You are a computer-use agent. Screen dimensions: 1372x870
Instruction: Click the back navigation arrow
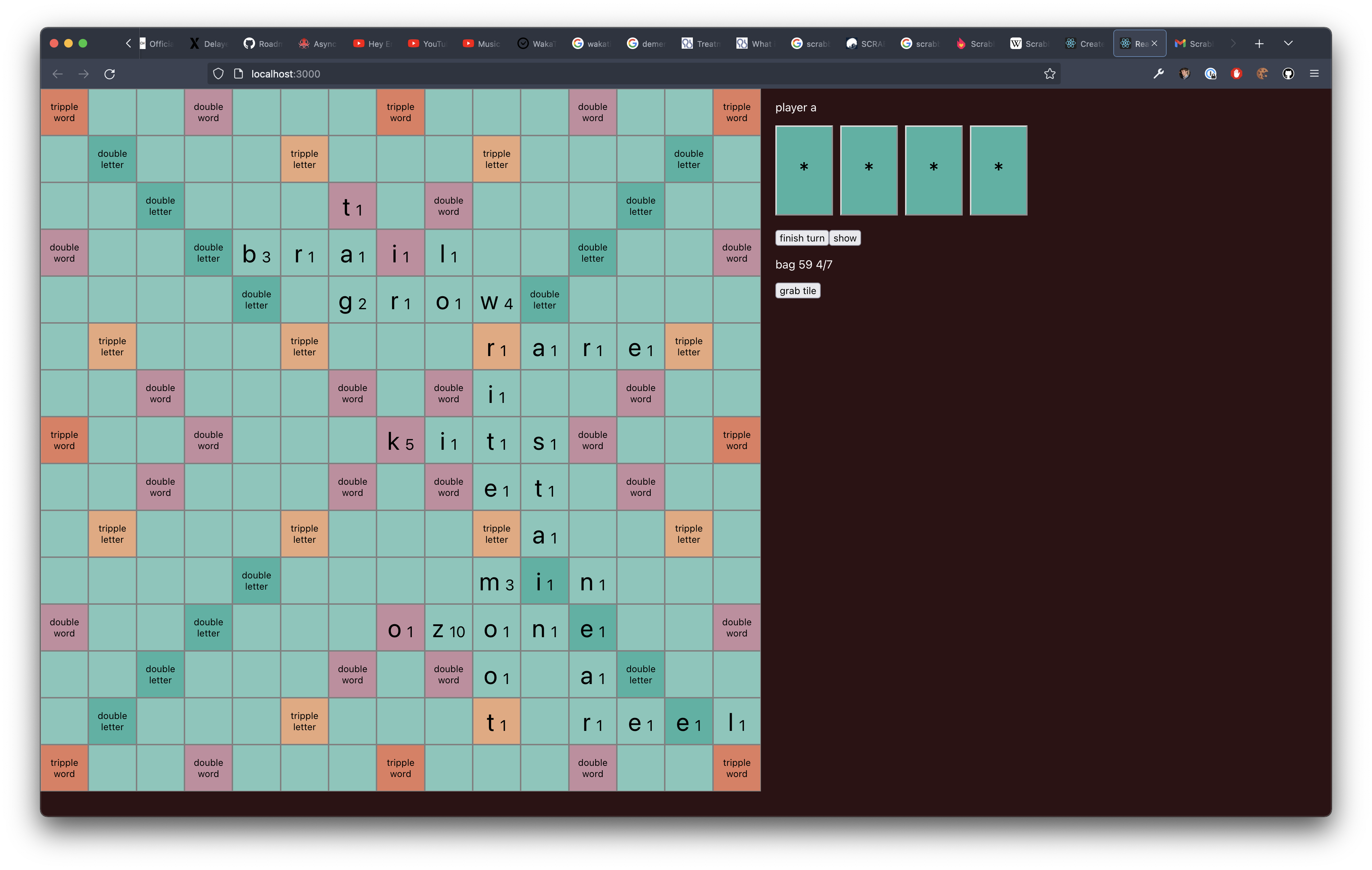pos(57,74)
